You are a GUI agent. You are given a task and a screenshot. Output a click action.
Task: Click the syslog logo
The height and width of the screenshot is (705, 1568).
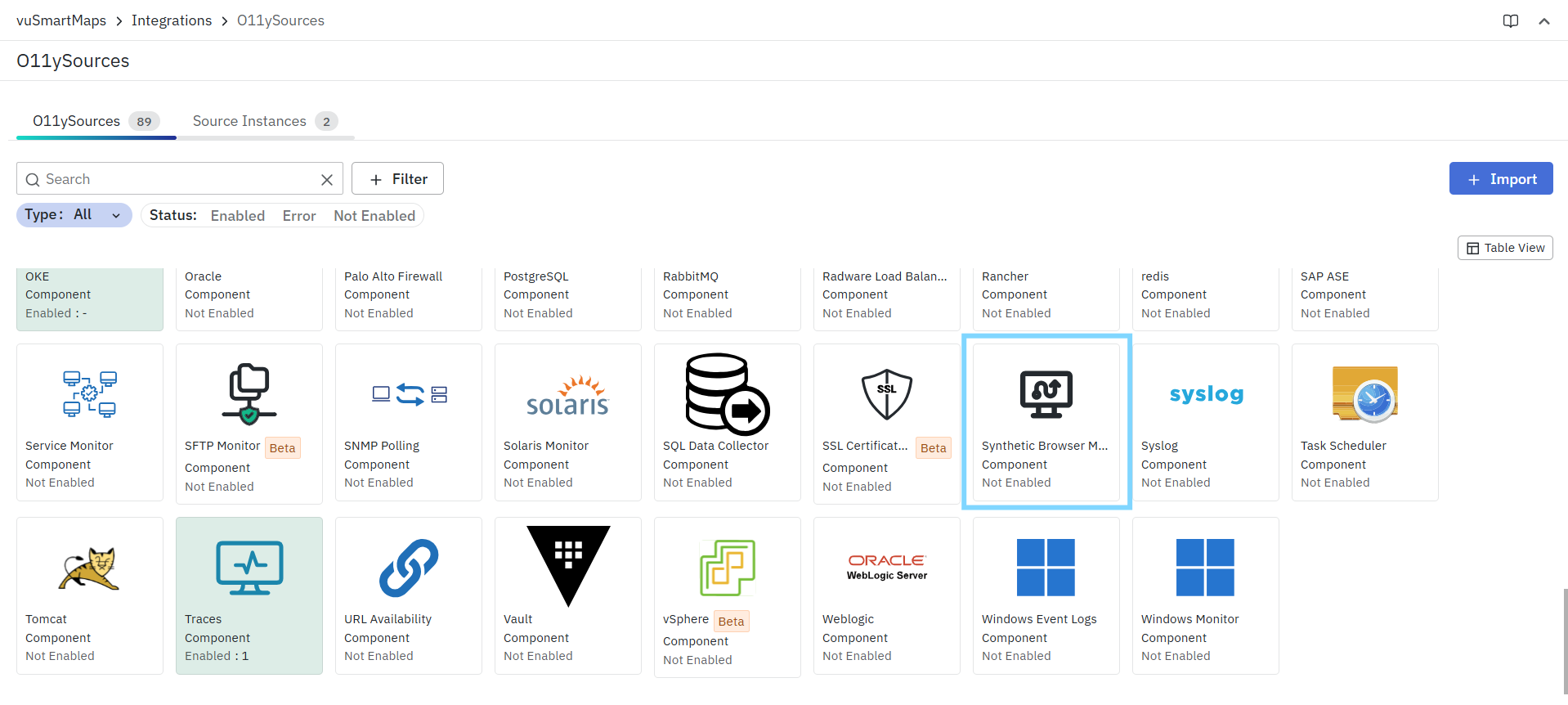coord(1206,394)
